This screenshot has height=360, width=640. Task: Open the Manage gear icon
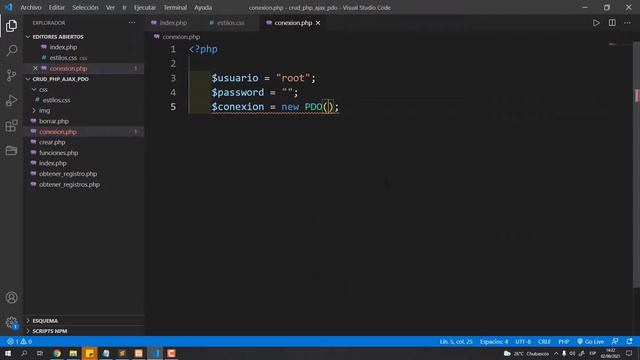pyautogui.click(x=11, y=322)
